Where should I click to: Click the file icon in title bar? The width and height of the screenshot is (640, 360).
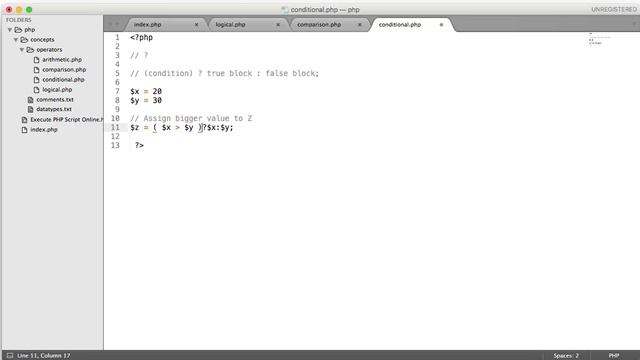tap(285, 9)
